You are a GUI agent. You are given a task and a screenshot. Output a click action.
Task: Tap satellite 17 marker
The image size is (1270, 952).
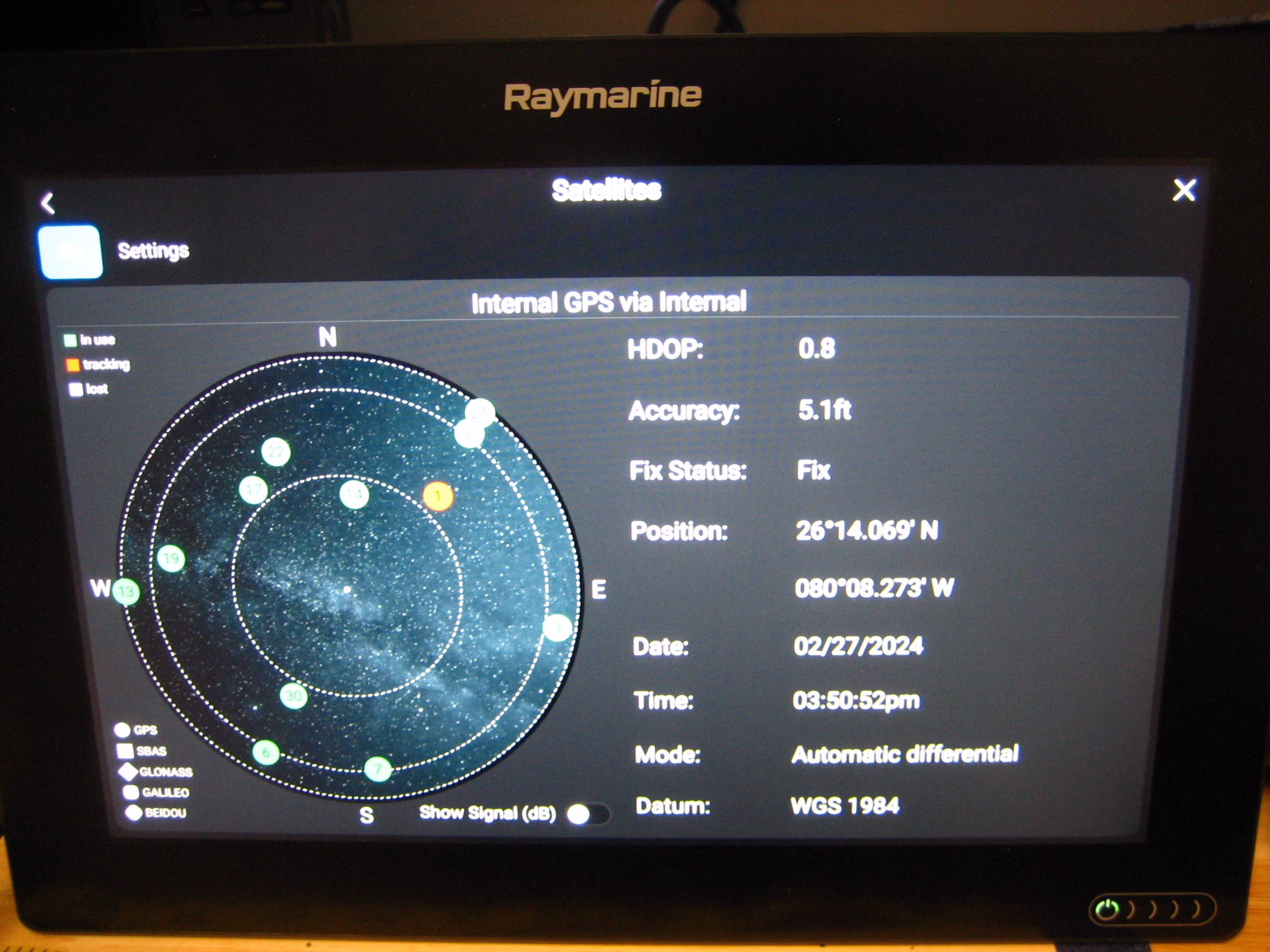[253, 490]
